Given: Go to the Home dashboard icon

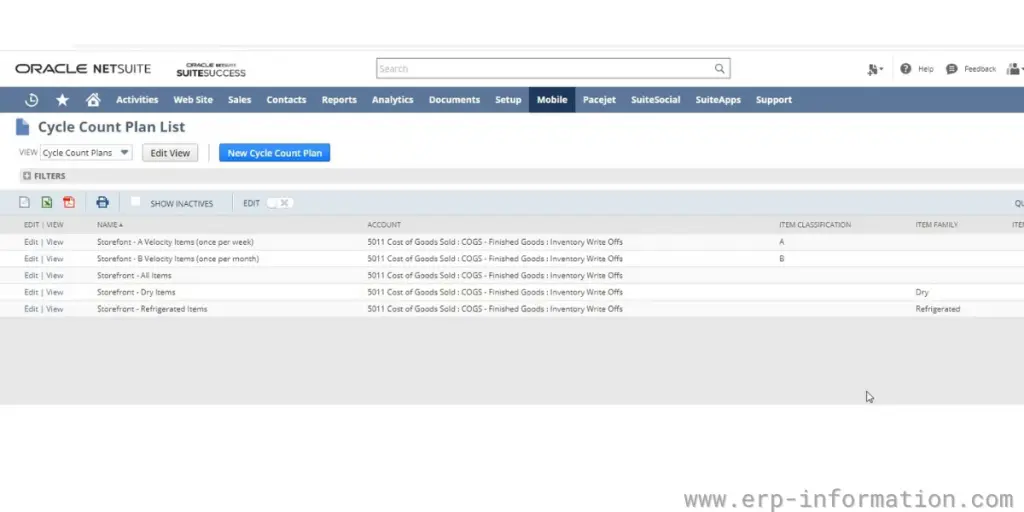Looking at the screenshot, I should tap(93, 100).
